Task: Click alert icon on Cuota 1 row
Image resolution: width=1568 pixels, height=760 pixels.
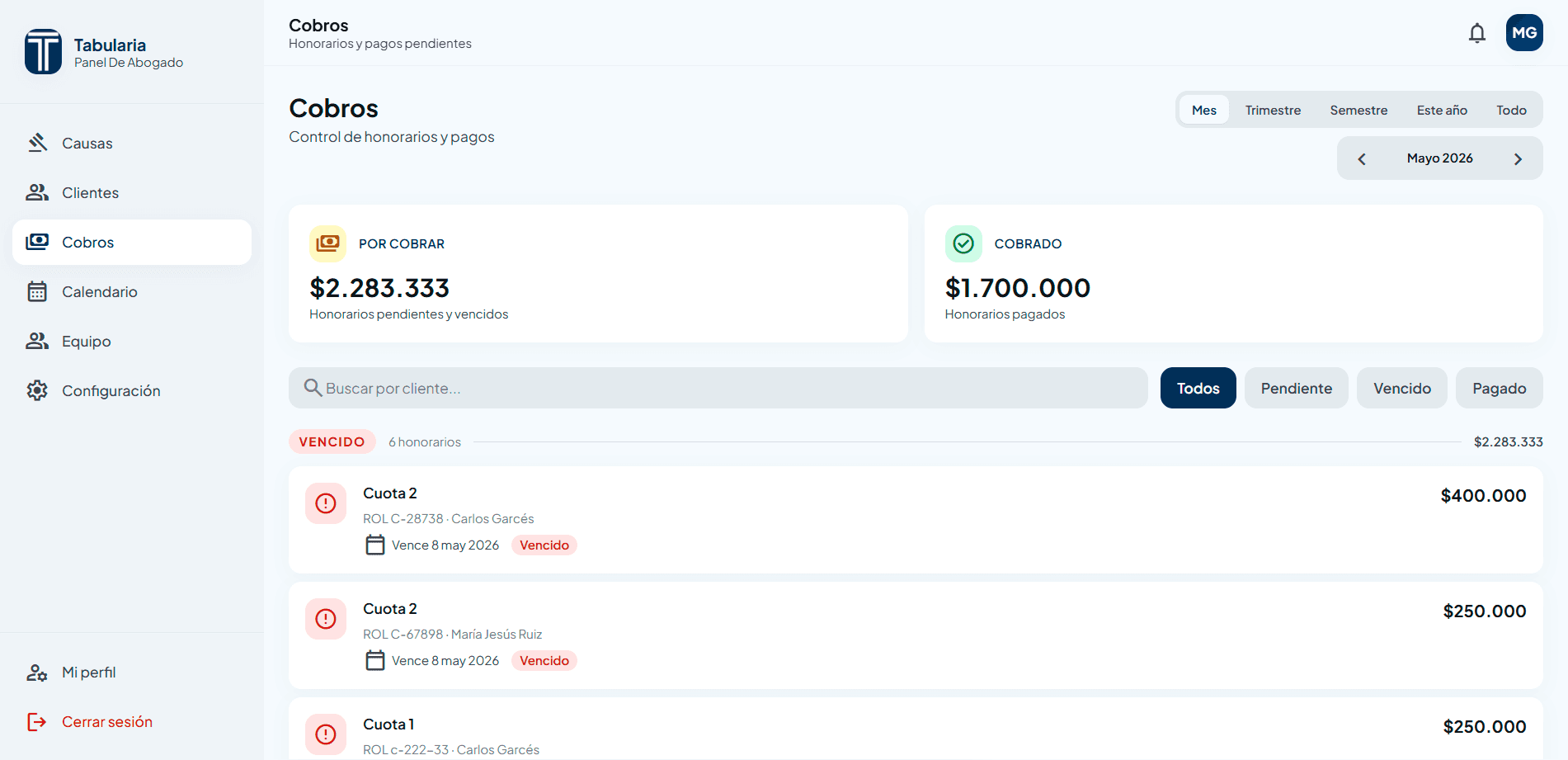Action: pos(326,734)
